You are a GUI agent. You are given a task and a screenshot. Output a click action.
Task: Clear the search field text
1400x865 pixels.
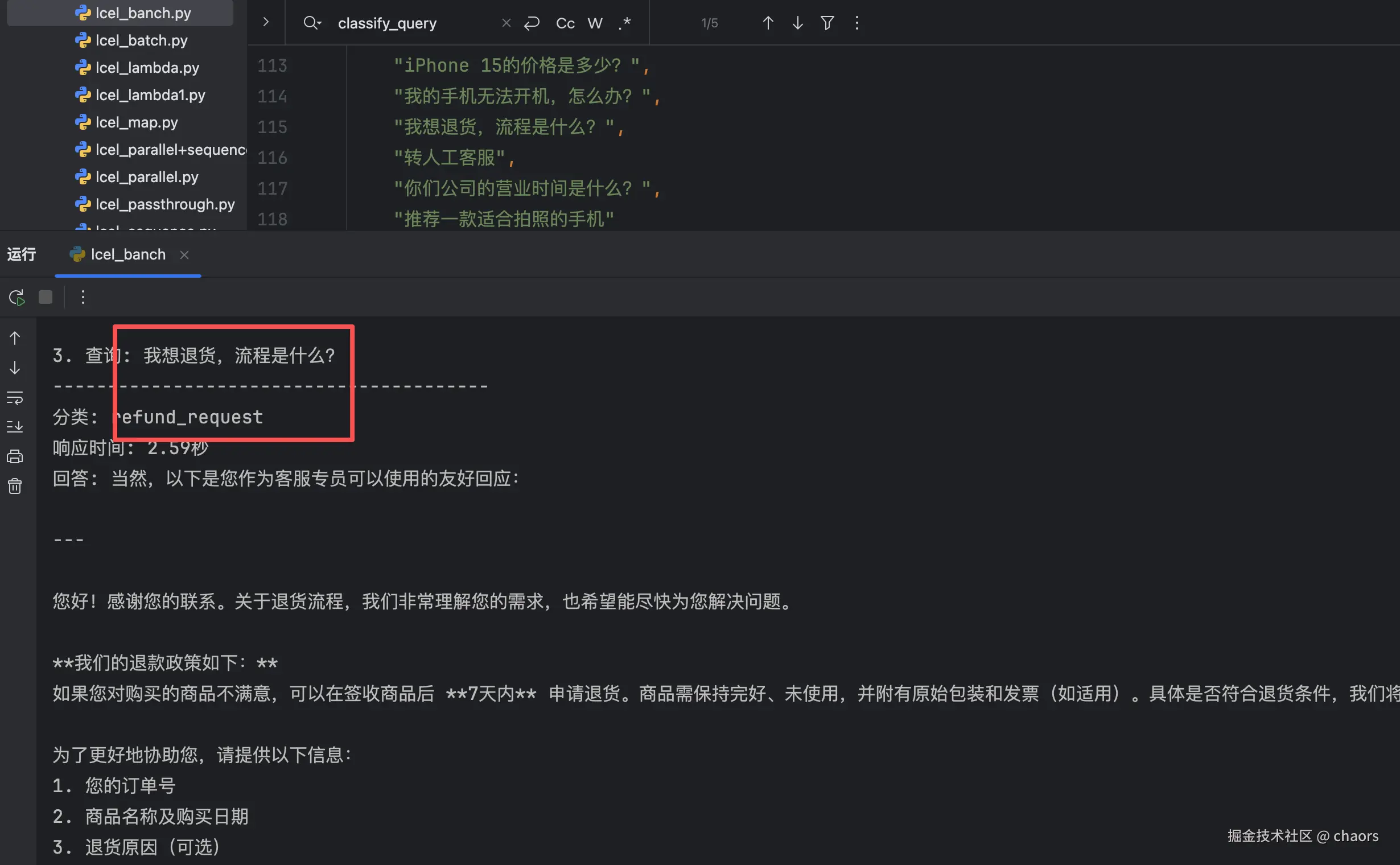tap(506, 23)
